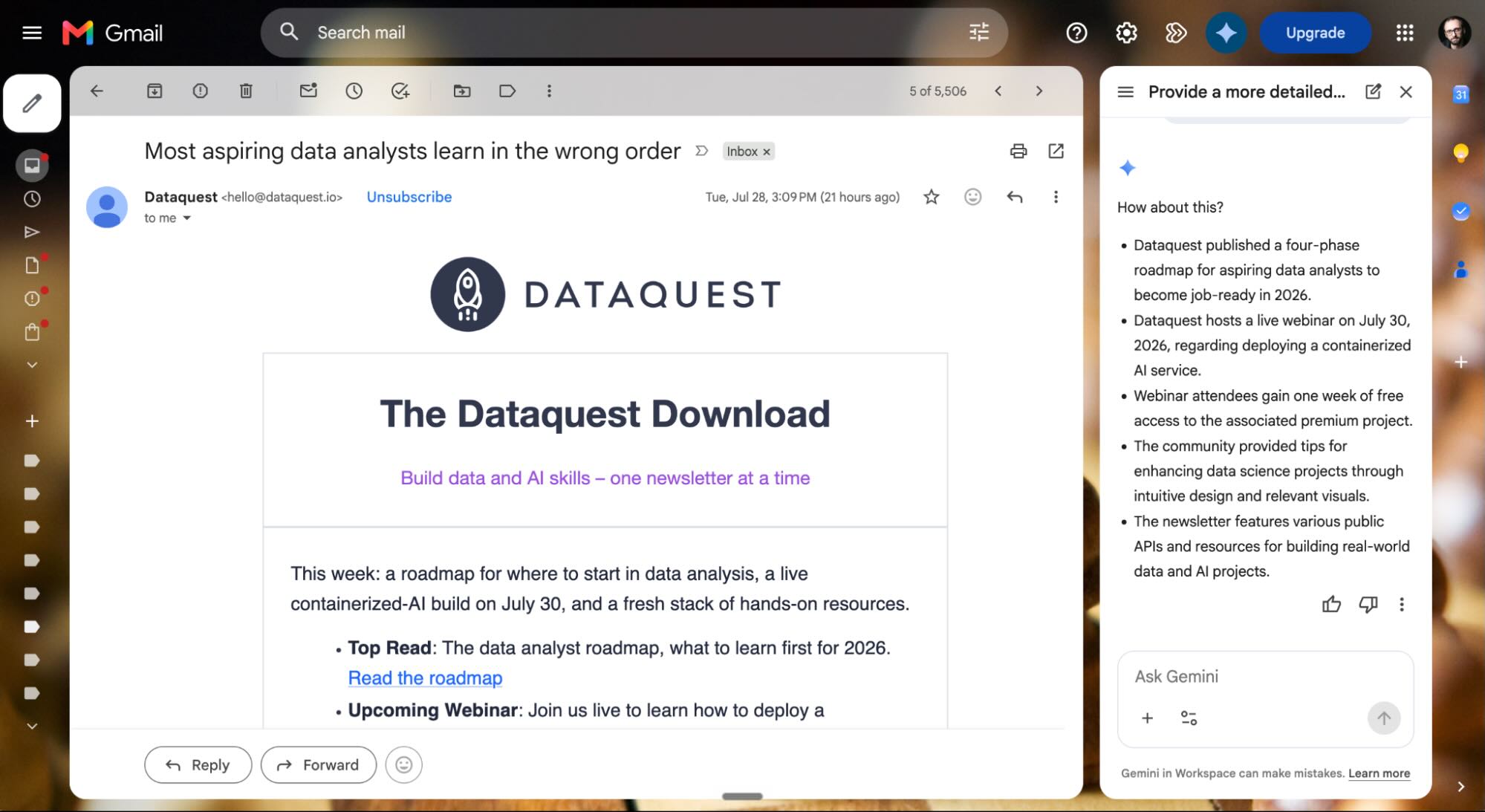
Task: Apply a label from toolbar
Action: pos(507,91)
